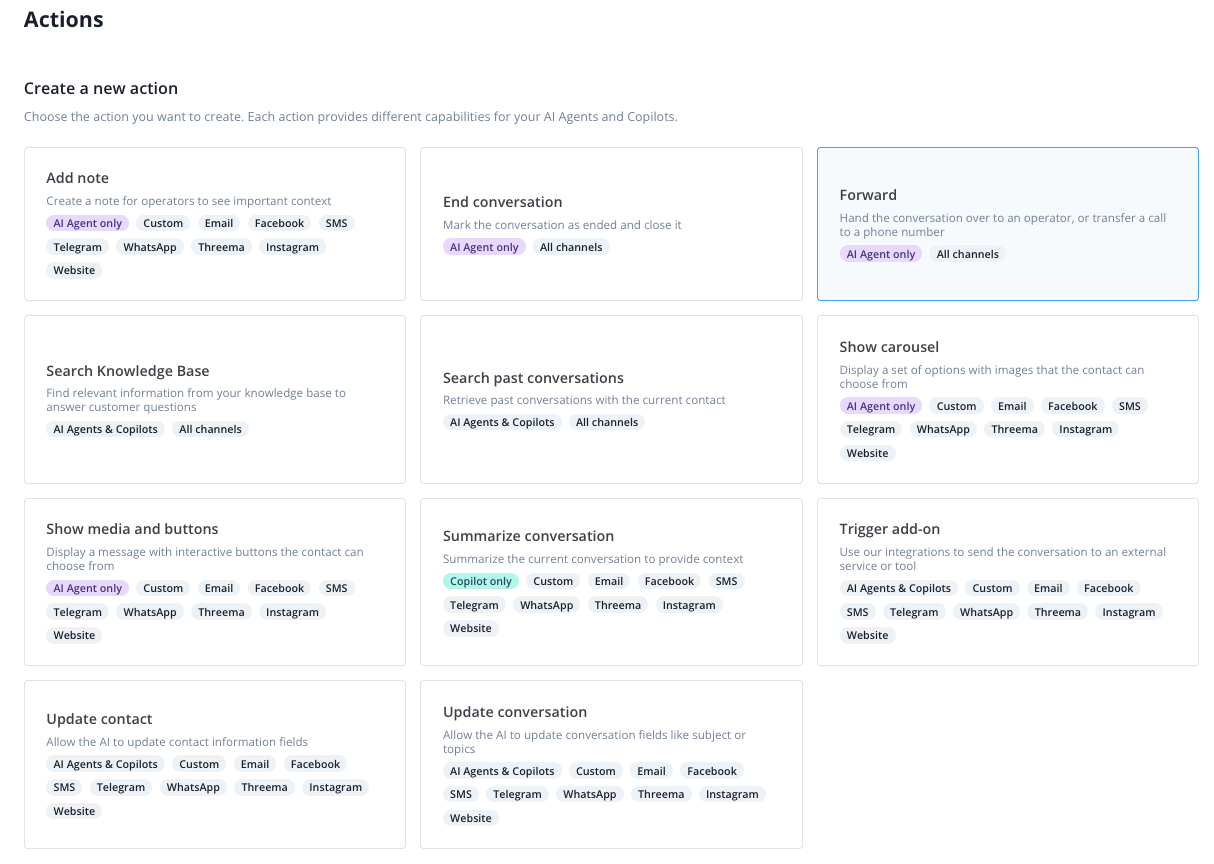Pick the Update conversation action card
1214x864 pixels.
pyautogui.click(x=611, y=765)
